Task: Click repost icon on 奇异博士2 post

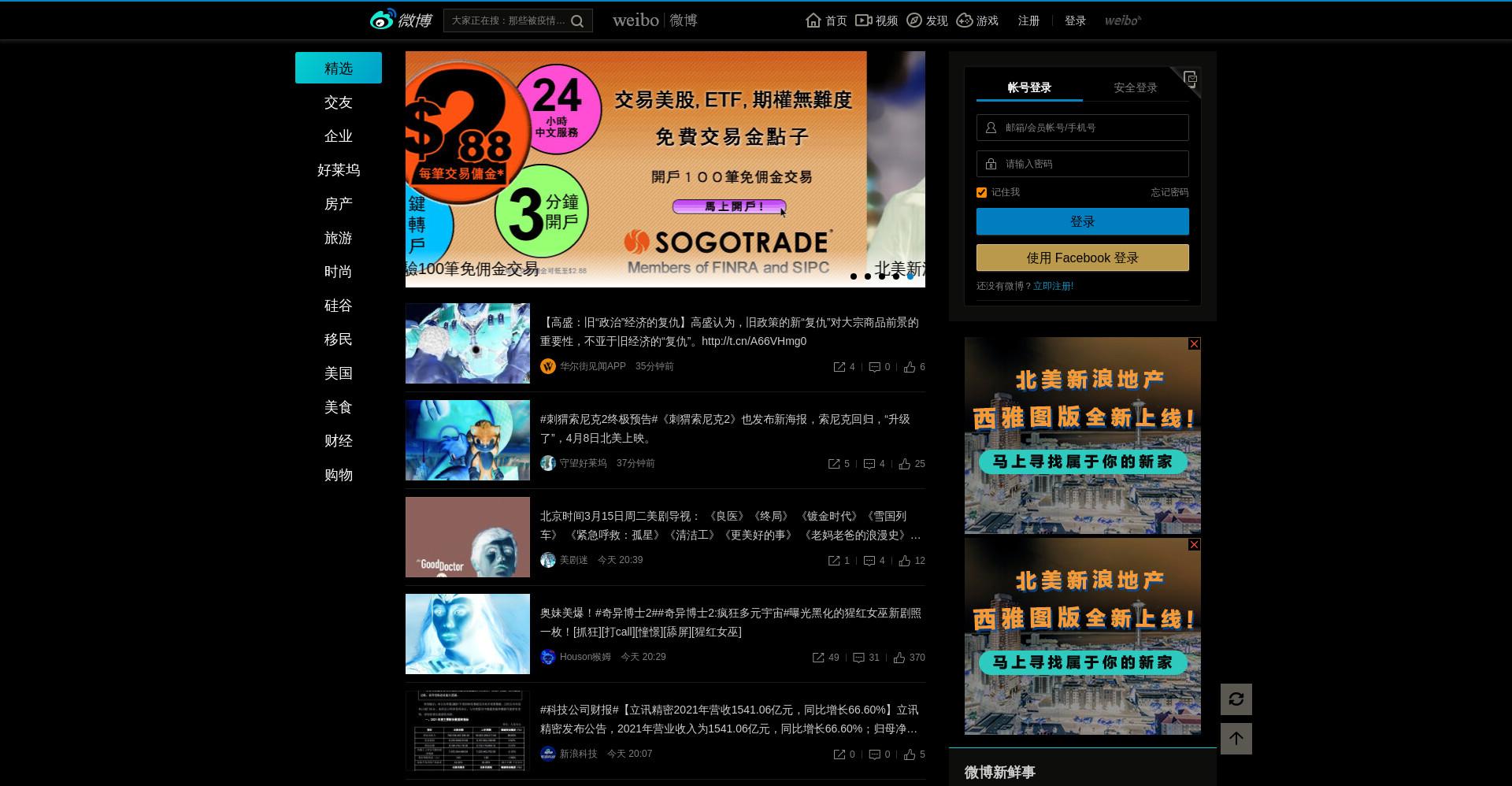Action: click(x=818, y=658)
